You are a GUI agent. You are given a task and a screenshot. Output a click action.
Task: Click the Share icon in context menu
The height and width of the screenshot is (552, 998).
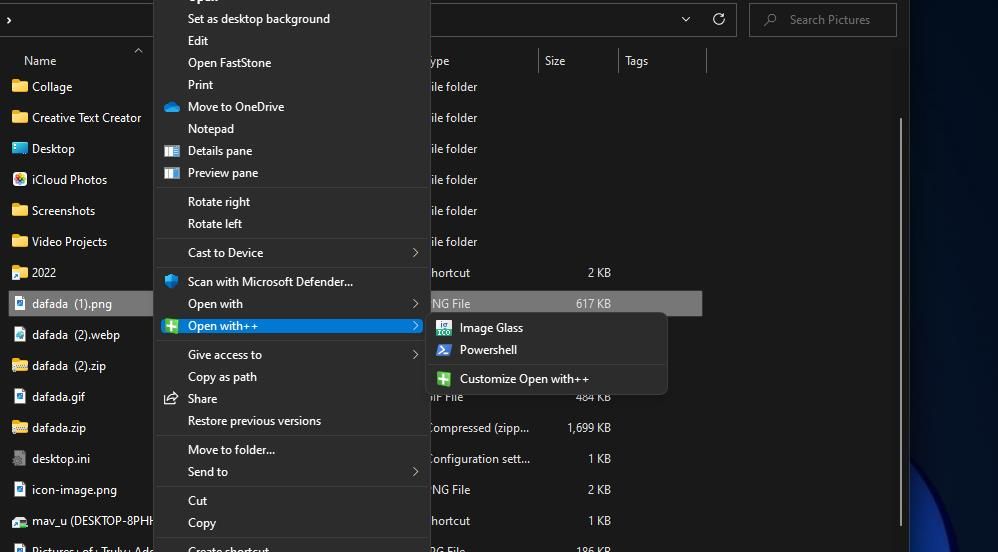pyautogui.click(x=172, y=399)
